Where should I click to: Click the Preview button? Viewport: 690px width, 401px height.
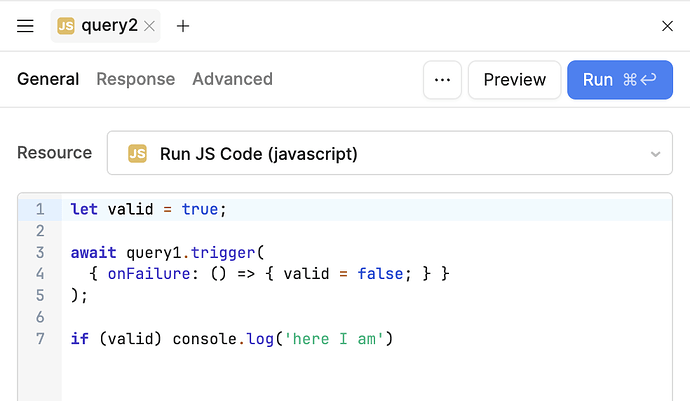pyautogui.click(x=514, y=80)
